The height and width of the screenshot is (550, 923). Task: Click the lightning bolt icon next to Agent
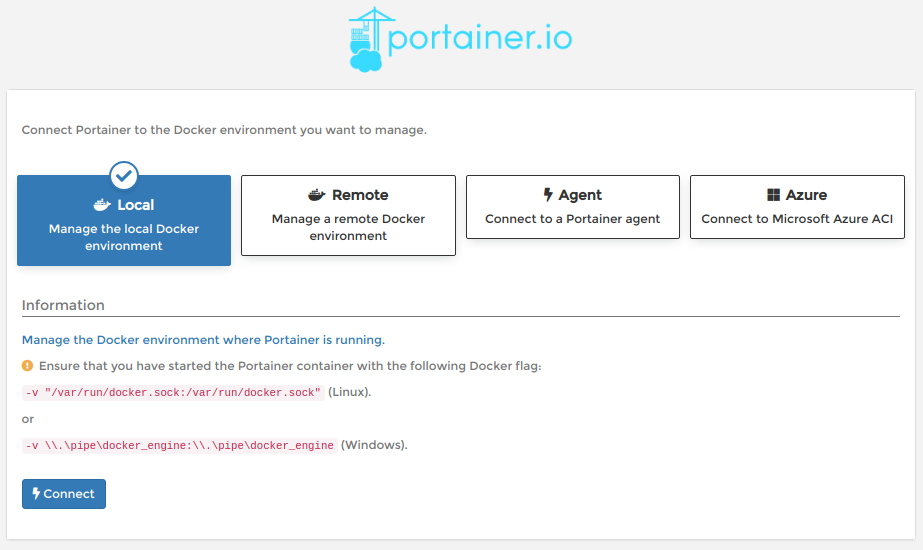pos(547,195)
